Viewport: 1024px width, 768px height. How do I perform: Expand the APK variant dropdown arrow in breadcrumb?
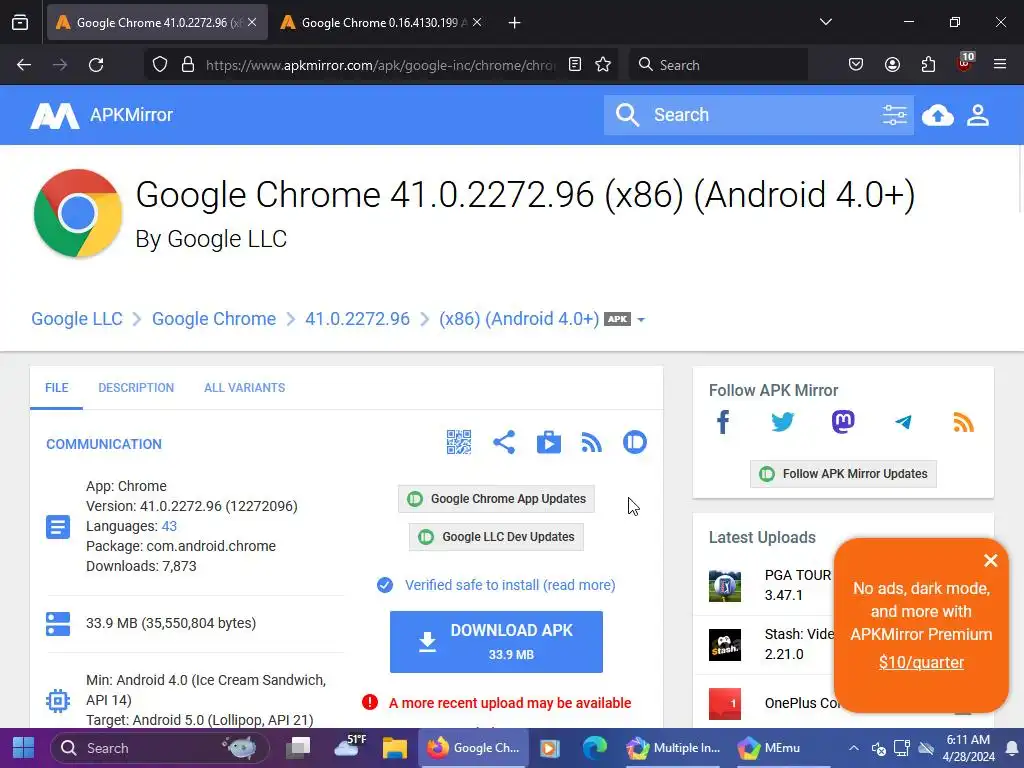coord(641,319)
